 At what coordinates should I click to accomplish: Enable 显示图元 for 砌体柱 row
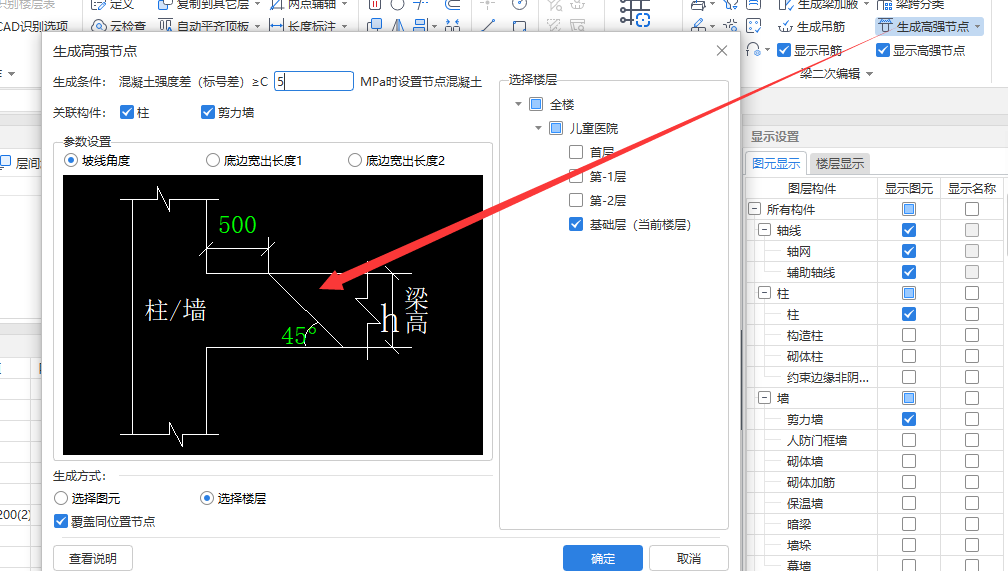click(x=909, y=356)
